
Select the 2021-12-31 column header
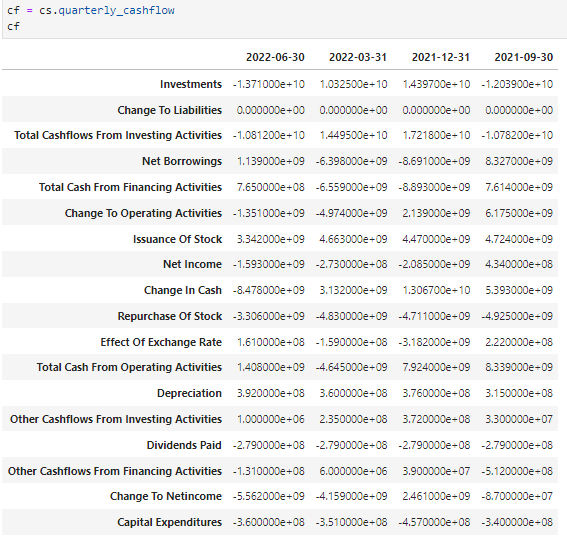[x=441, y=57]
